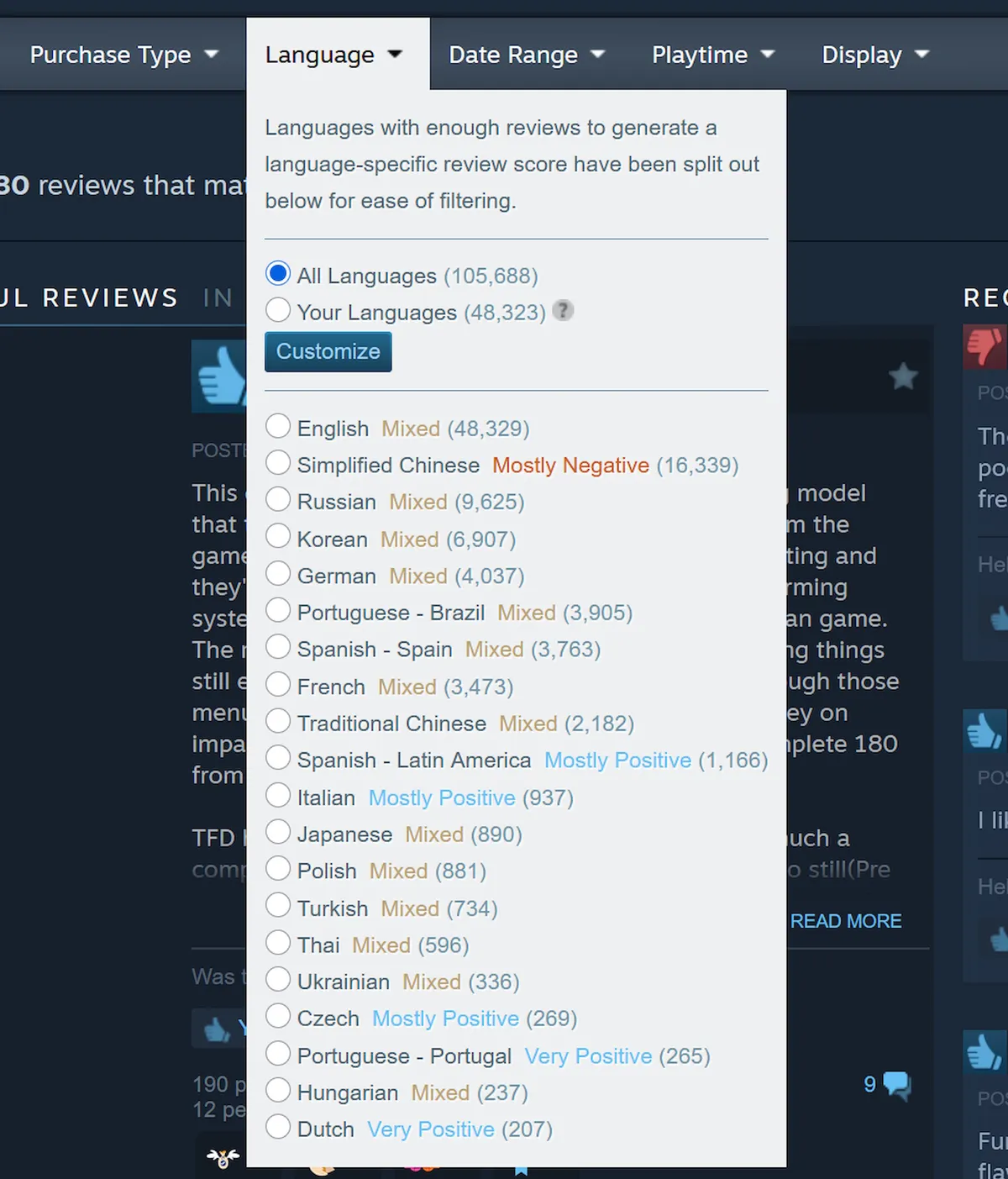Click the thumbs down icon on recent review

pos(985,346)
